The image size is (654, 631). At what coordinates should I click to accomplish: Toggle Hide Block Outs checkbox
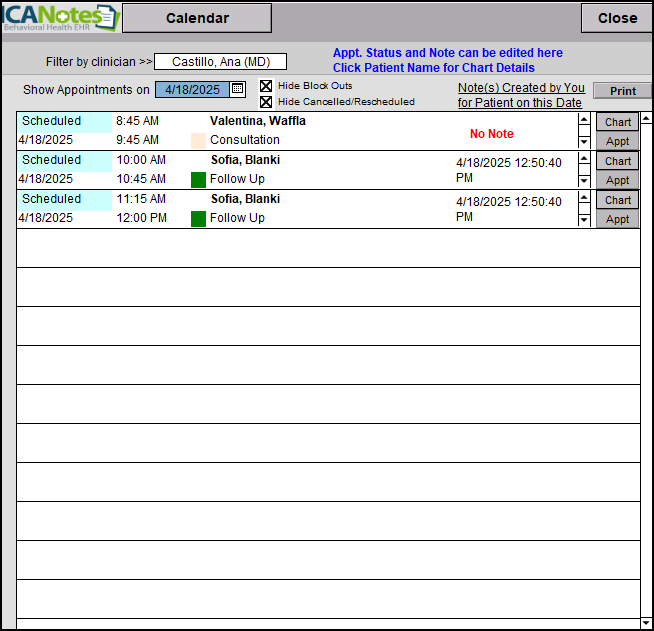pyautogui.click(x=266, y=86)
